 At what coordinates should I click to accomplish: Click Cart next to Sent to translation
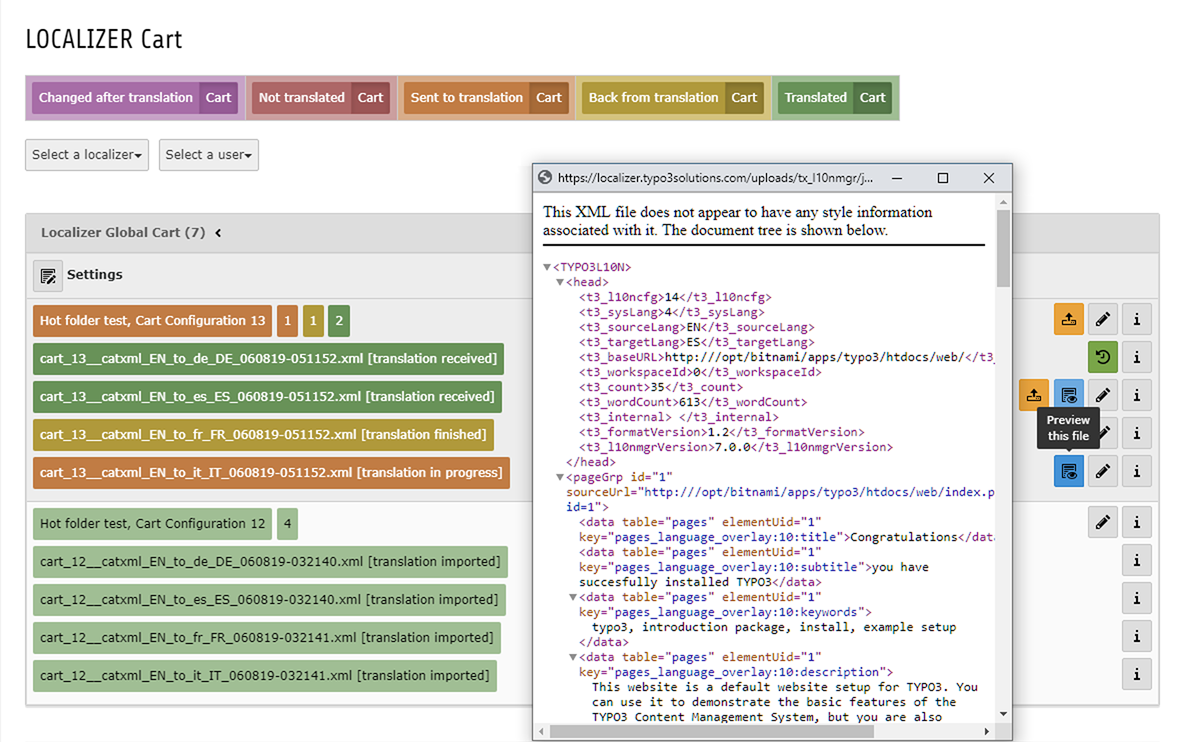click(549, 98)
